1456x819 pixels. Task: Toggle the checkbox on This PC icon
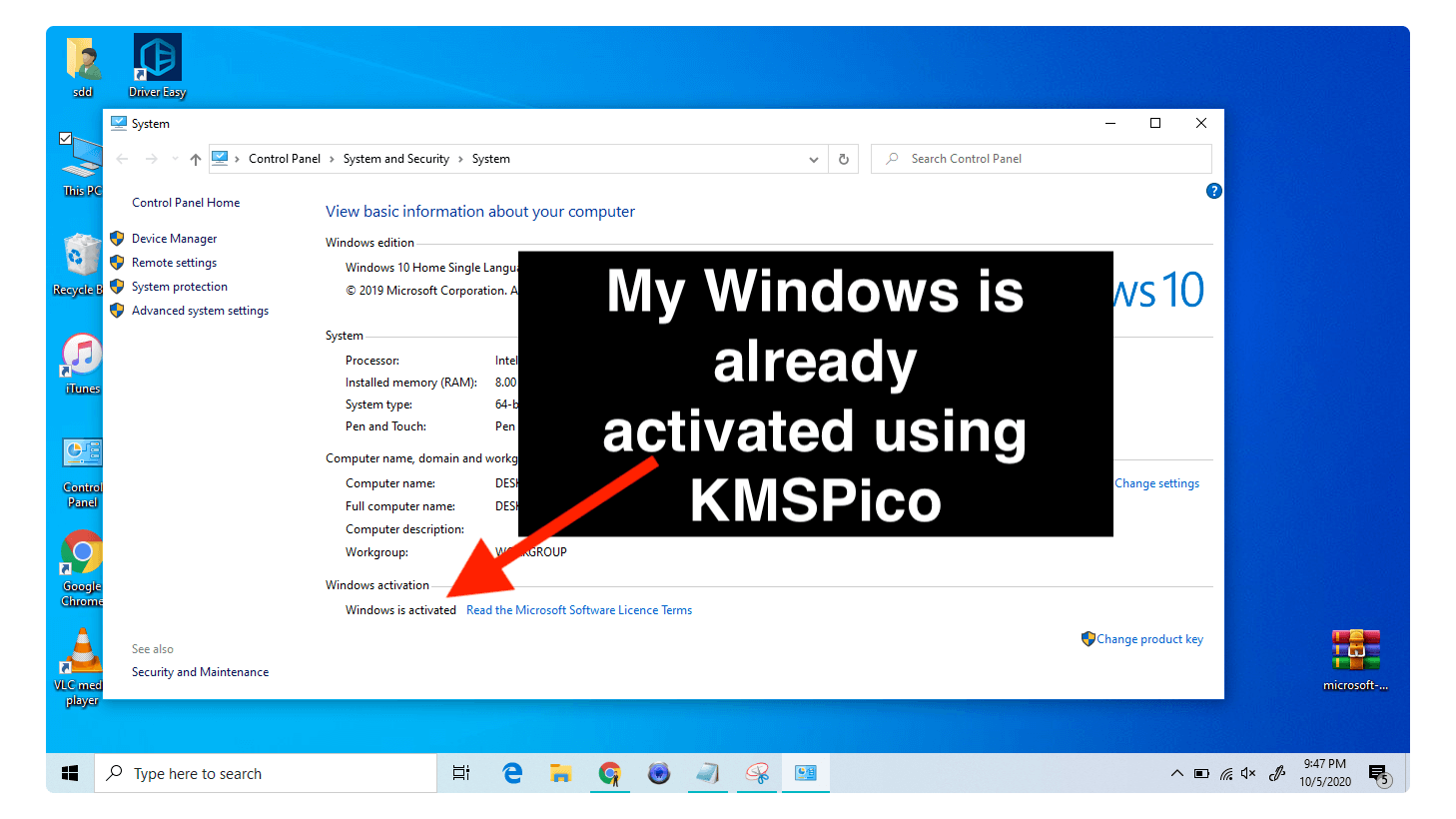click(x=65, y=139)
